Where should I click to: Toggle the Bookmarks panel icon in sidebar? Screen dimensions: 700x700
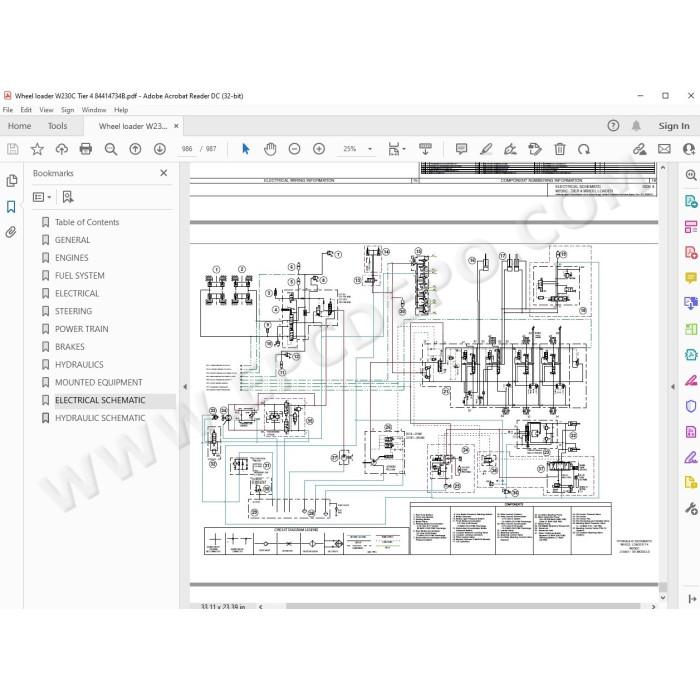click(11, 207)
